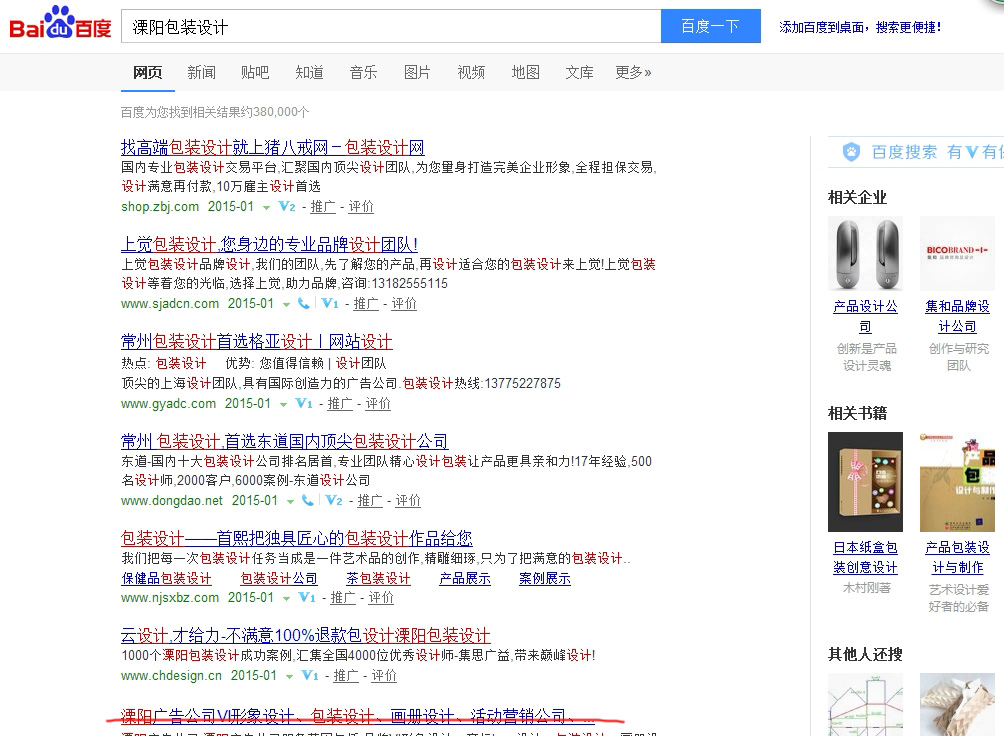Click 推广 on shop.zbj.com result

323,207
